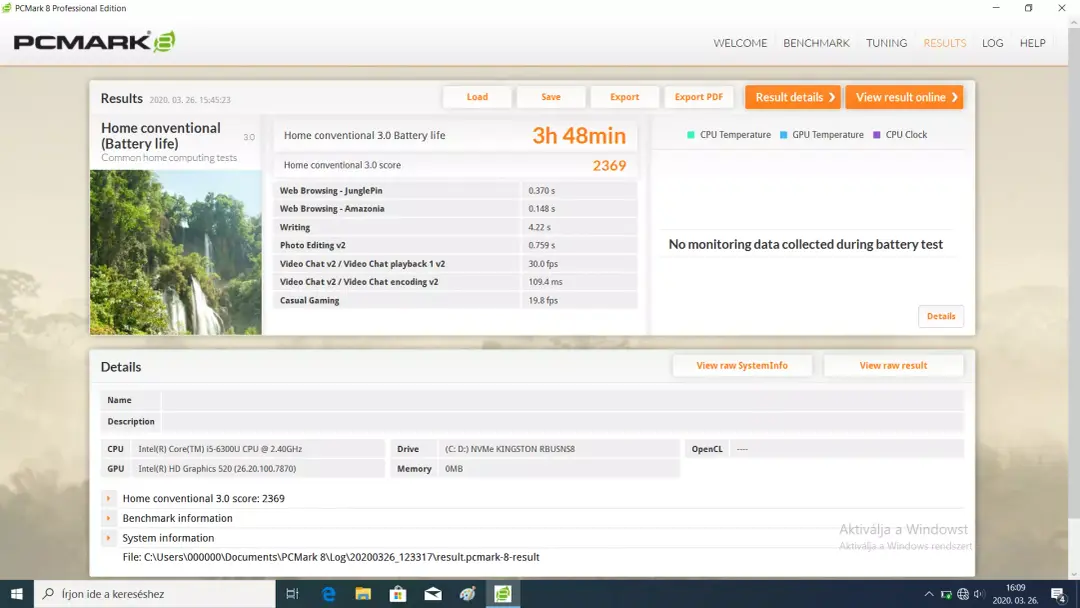1080x608 pixels.
Task: Click the Export button
Action: click(625, 97)
